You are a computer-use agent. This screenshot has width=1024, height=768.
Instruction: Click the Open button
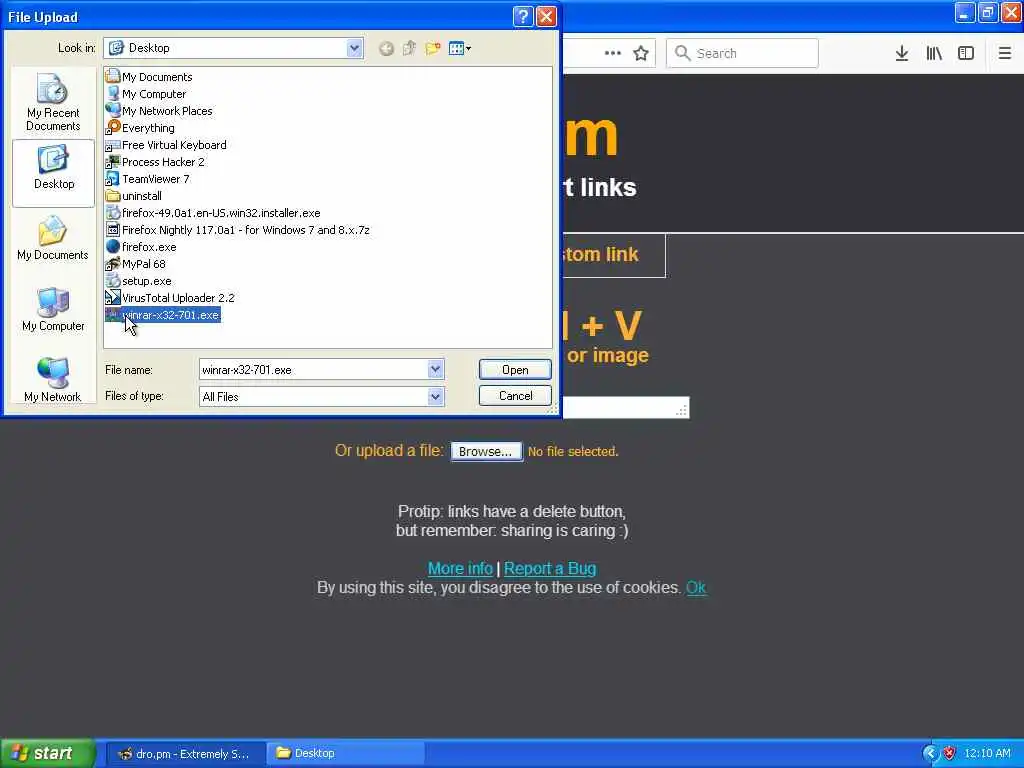515,370
